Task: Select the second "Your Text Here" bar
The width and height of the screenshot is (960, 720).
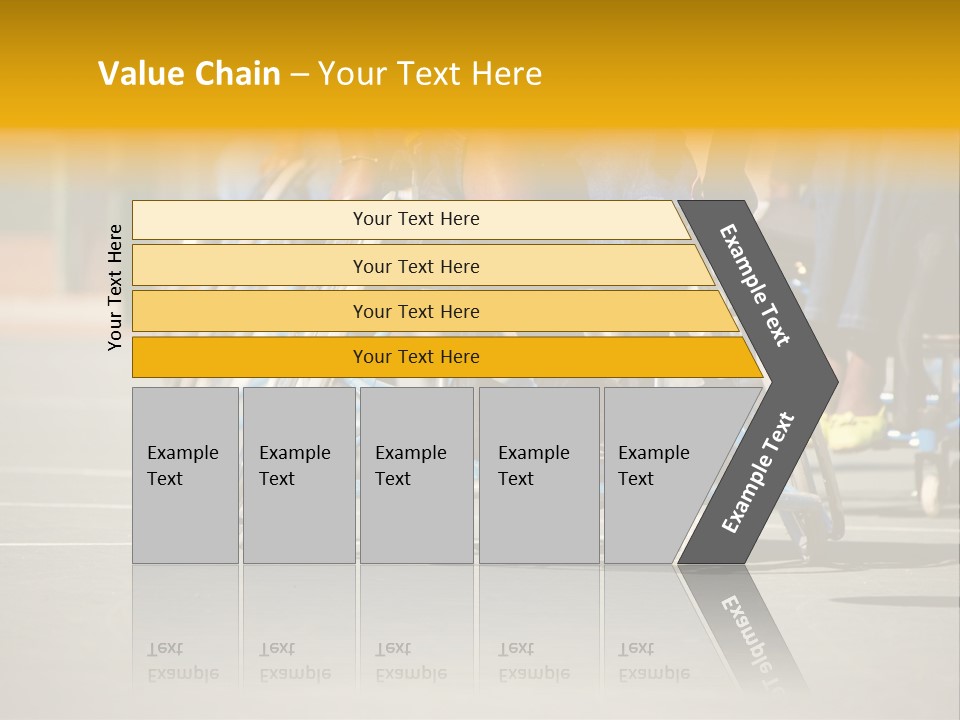Action: (x=416, y=266)
